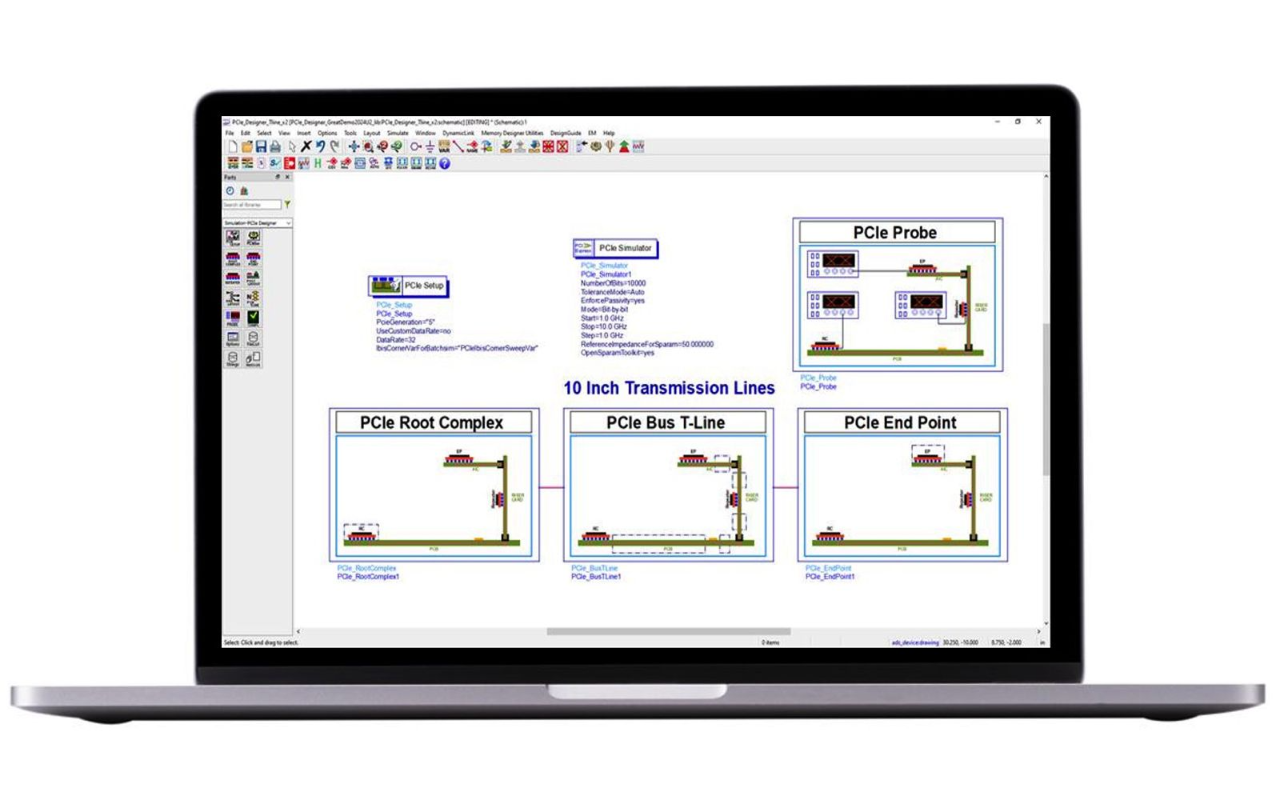Click the horizontal scrollbar thumb

668,632
